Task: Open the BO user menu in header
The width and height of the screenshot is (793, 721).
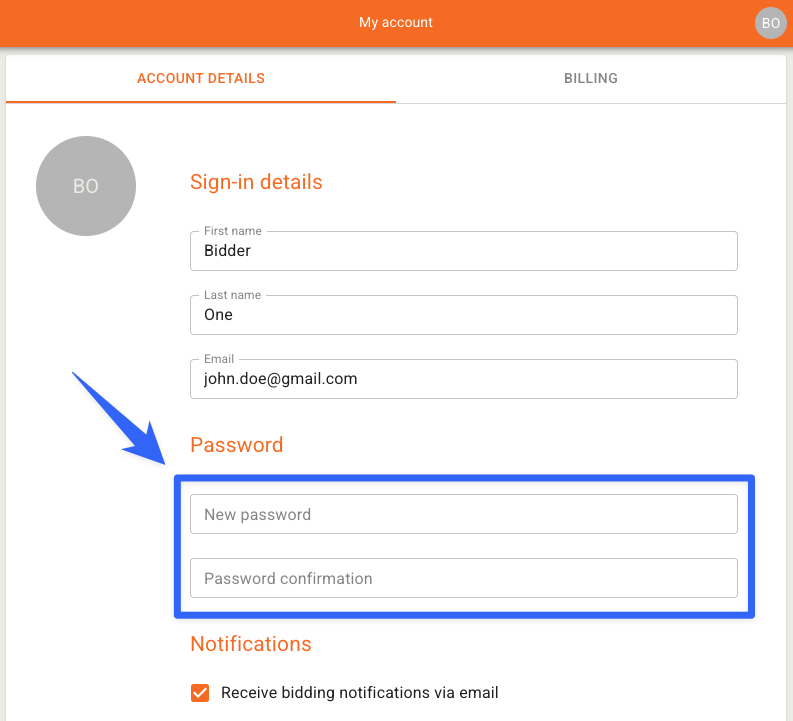Action: coord(770,23)
